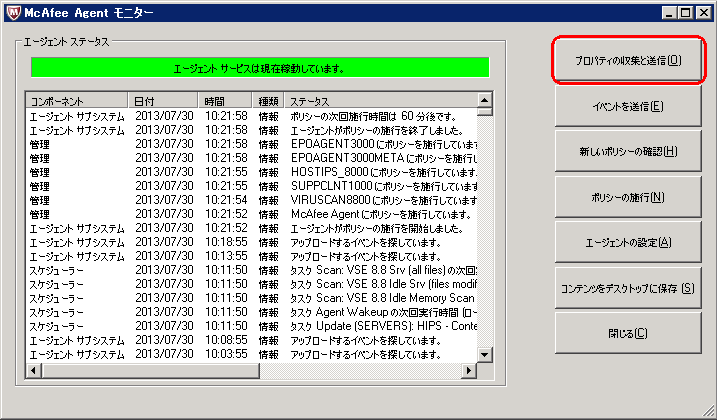The height and width of the screenshot is (420, 717).
Task: Click green エージェント サービスは現在稼動しています status bar
Action: (260, 68)
